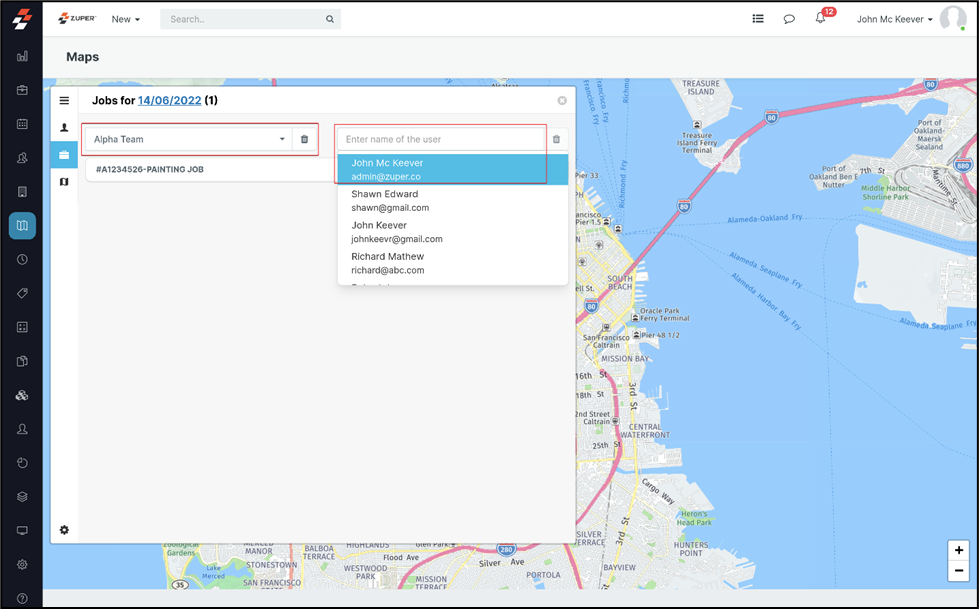Viewport: 979px width, 609px height.
Task: Switch to the map layers tab in panel
Action: 64,182
